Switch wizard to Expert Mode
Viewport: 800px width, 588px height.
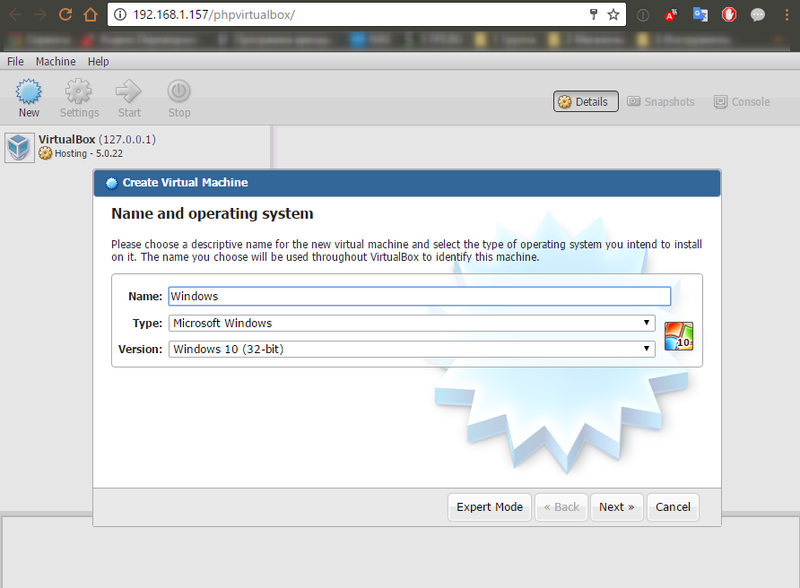point(489,507)
